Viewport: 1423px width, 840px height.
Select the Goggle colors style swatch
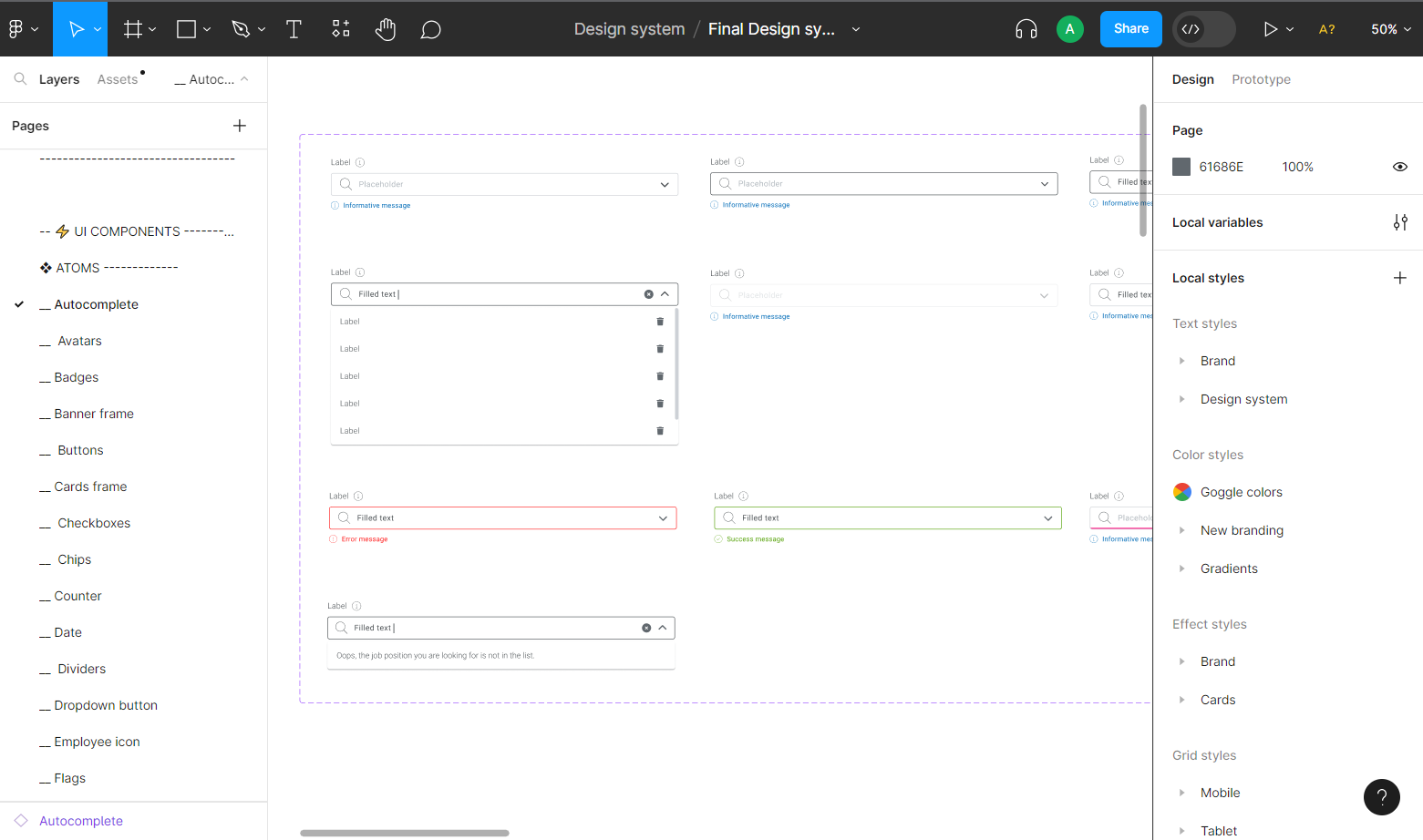(x=1182, y=492)
